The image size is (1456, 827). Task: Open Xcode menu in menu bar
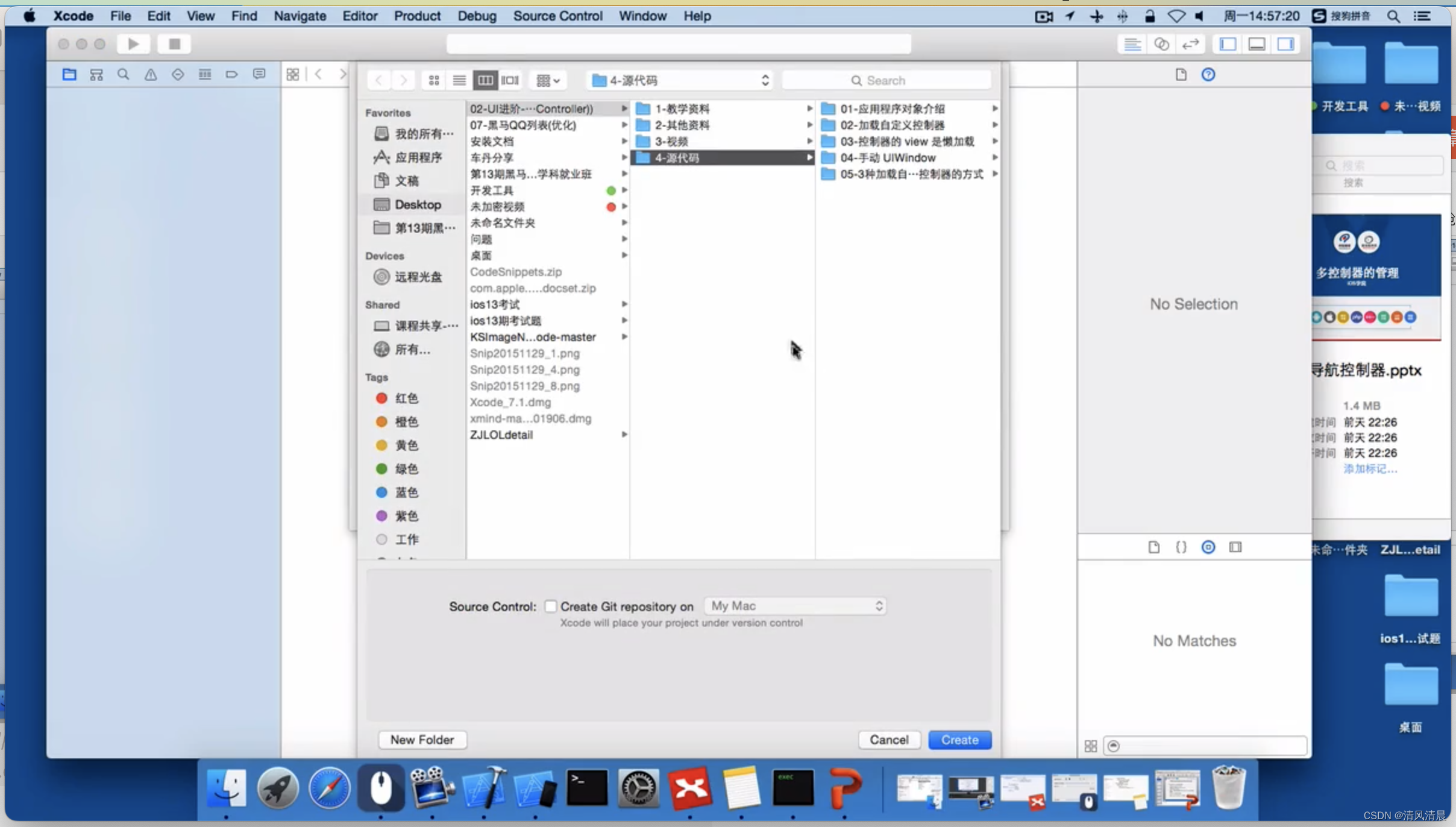pos(72,15)
